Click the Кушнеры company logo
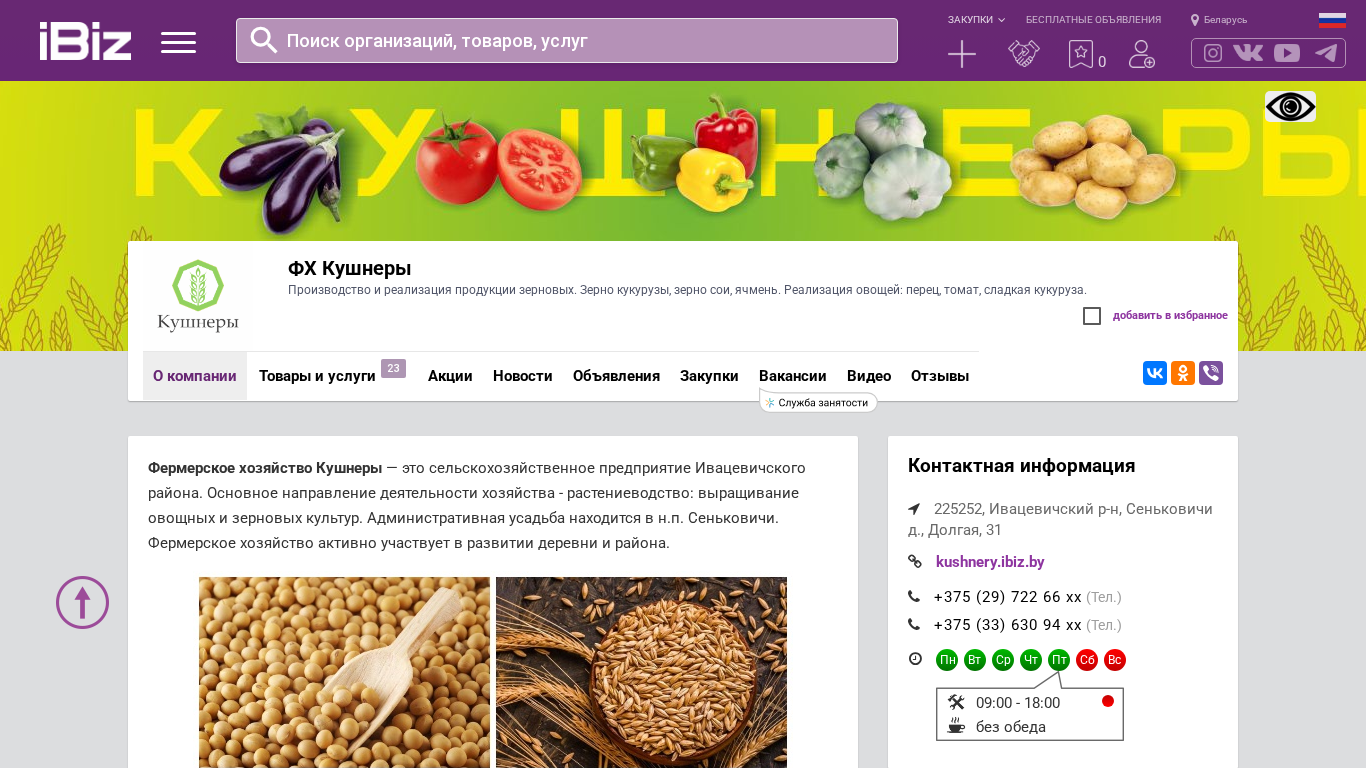This screenshot has width=1366, height=768. tap(197, 296)
